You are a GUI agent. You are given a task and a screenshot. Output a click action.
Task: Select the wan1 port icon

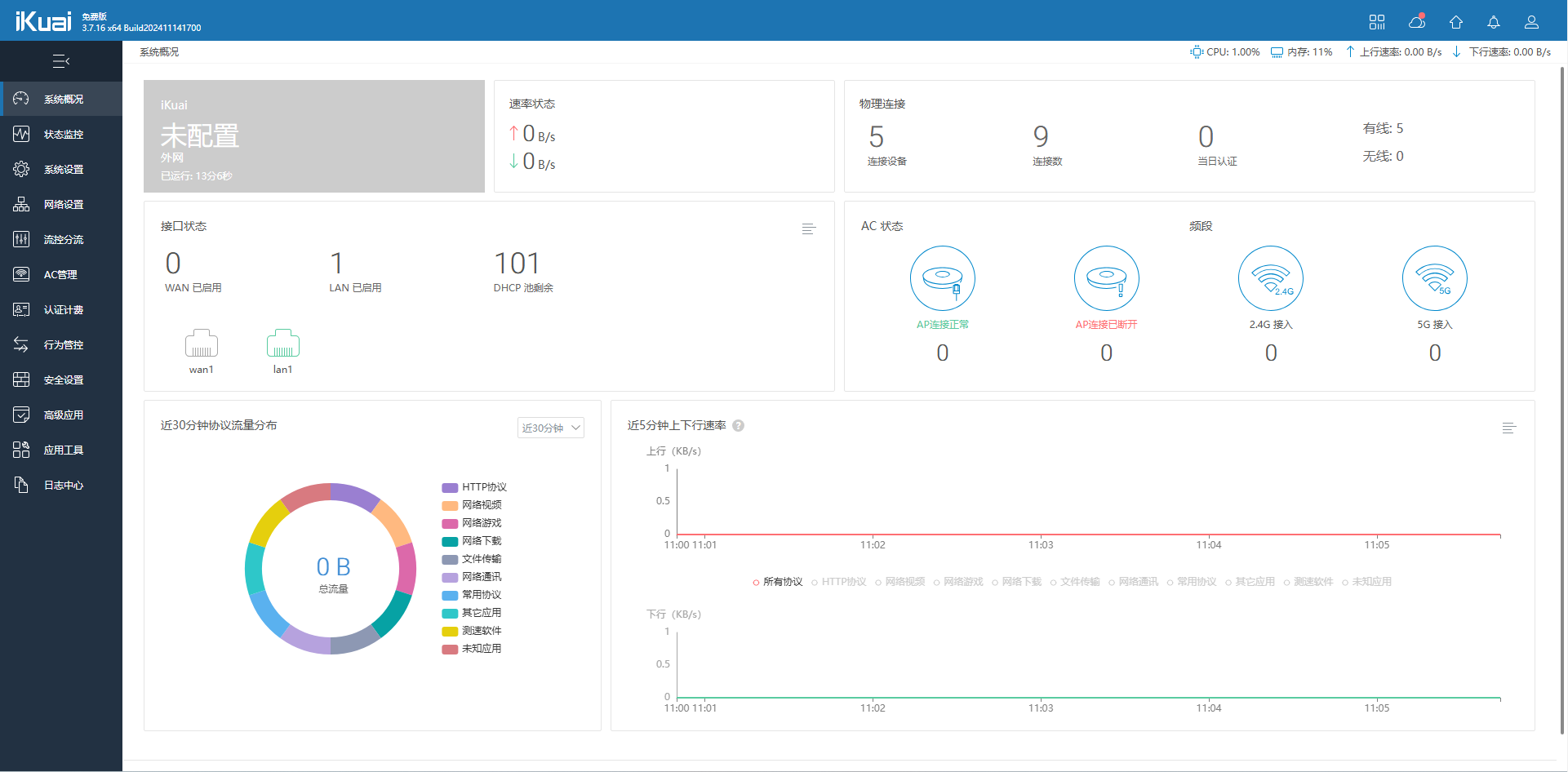coord(202,344)
